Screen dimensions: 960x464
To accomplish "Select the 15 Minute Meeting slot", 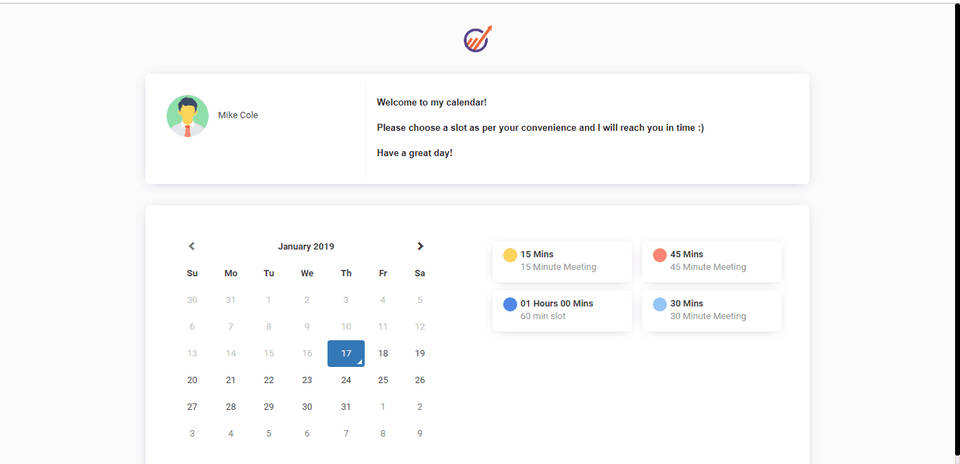I will [562, 261].
